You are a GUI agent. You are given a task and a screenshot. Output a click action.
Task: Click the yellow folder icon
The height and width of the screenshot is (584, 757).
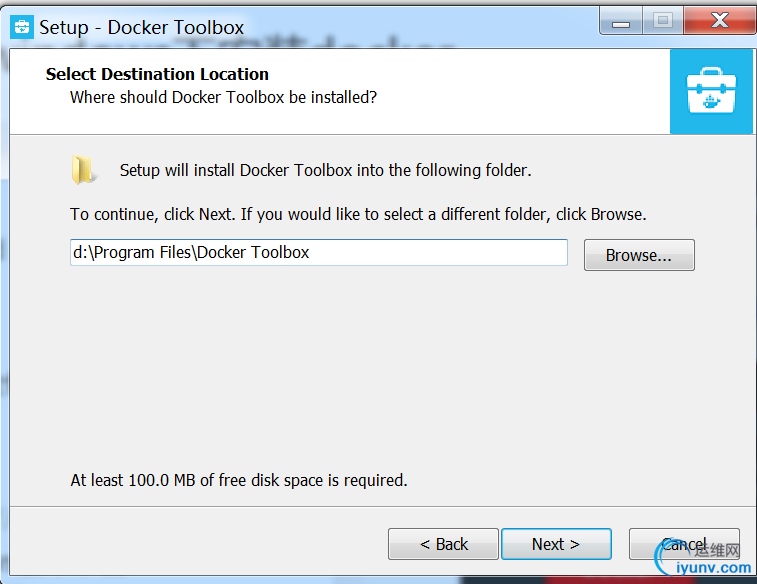[x=83, y=170]
